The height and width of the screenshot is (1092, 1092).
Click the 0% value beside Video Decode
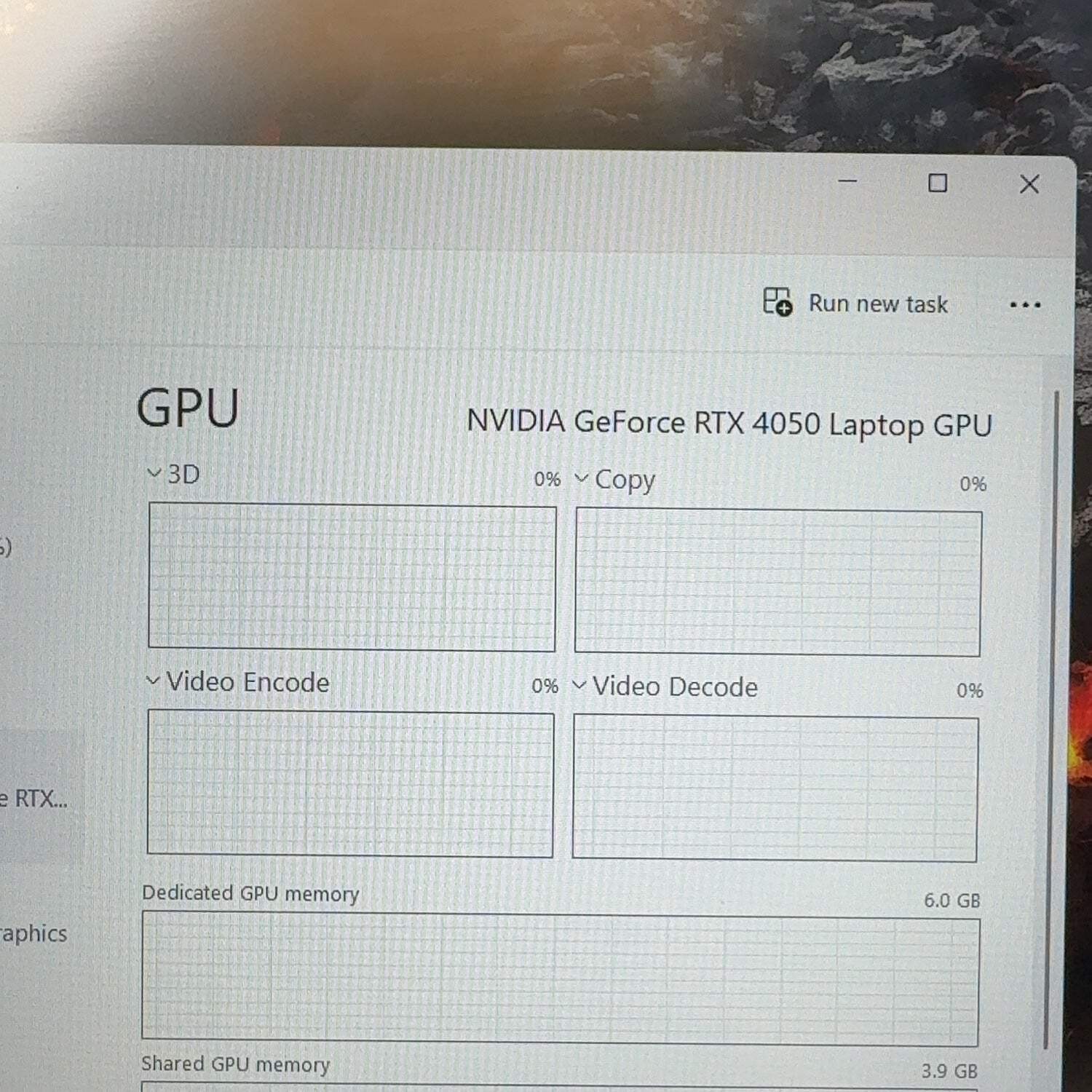click(x=970, y=691)
